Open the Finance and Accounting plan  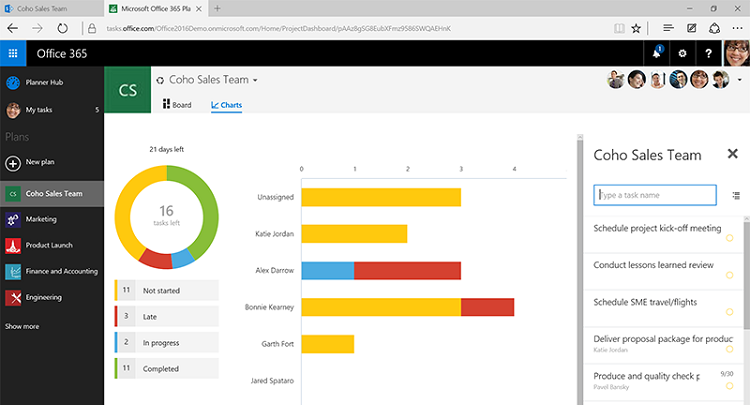[52, 271]
